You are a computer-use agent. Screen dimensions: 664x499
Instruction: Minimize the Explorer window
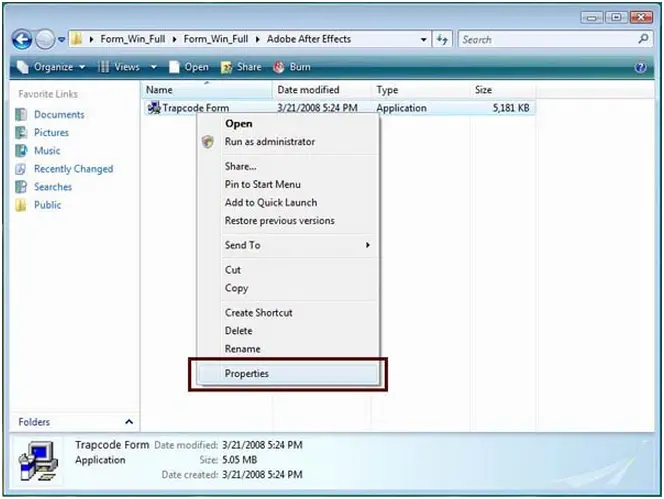coord(592,17)
